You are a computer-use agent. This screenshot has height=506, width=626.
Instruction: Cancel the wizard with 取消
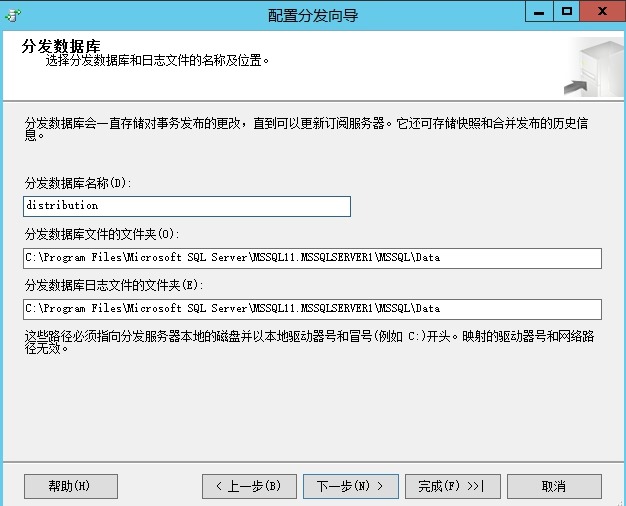(x=553, y=486)
